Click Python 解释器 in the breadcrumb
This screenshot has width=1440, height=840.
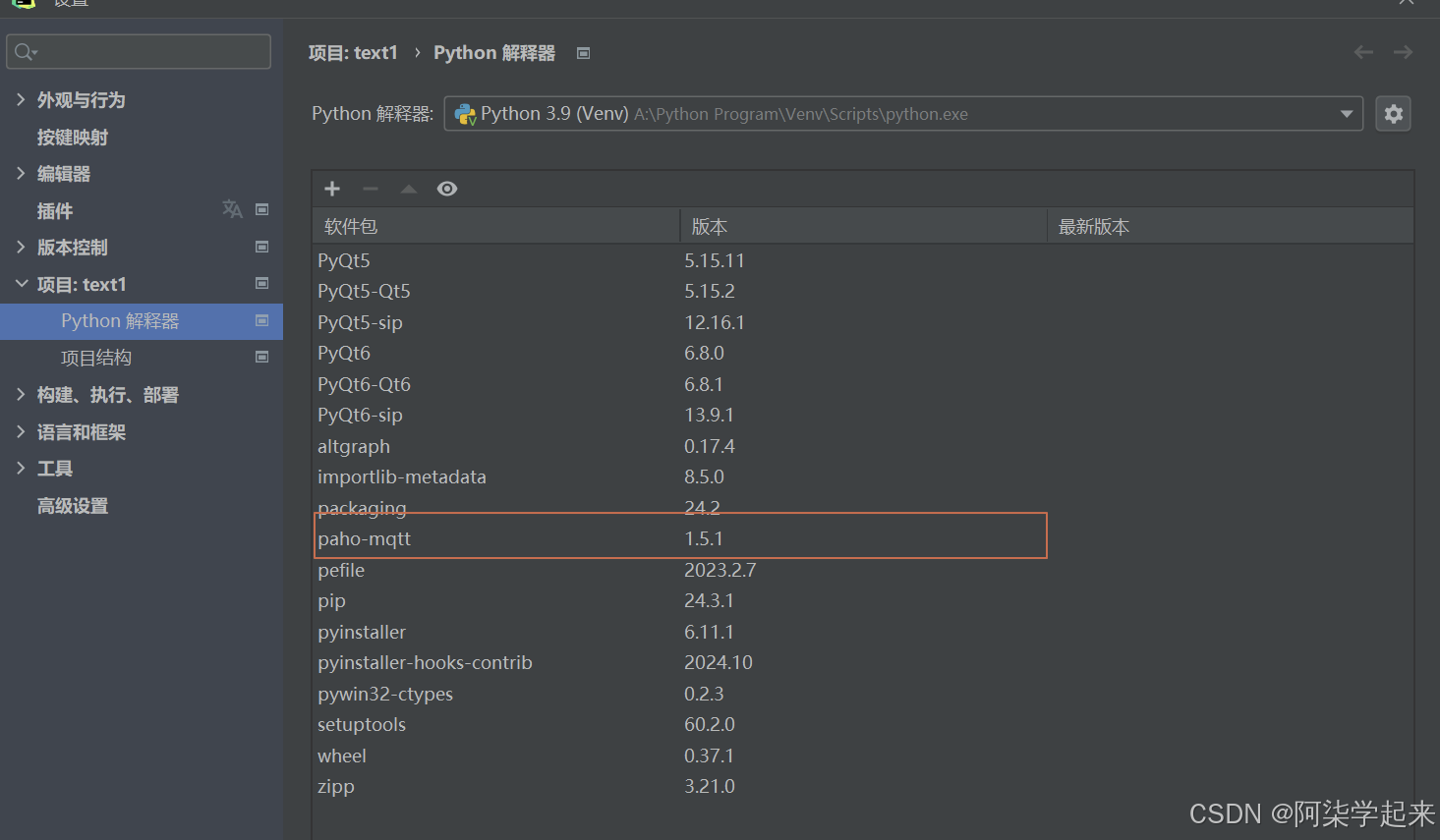[494, 52]
